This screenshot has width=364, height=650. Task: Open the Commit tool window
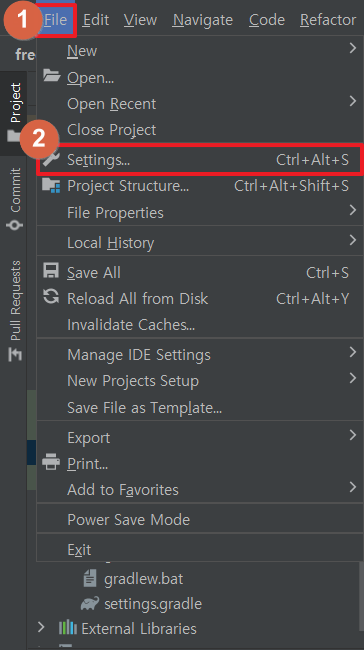click(x=15, y=199)
